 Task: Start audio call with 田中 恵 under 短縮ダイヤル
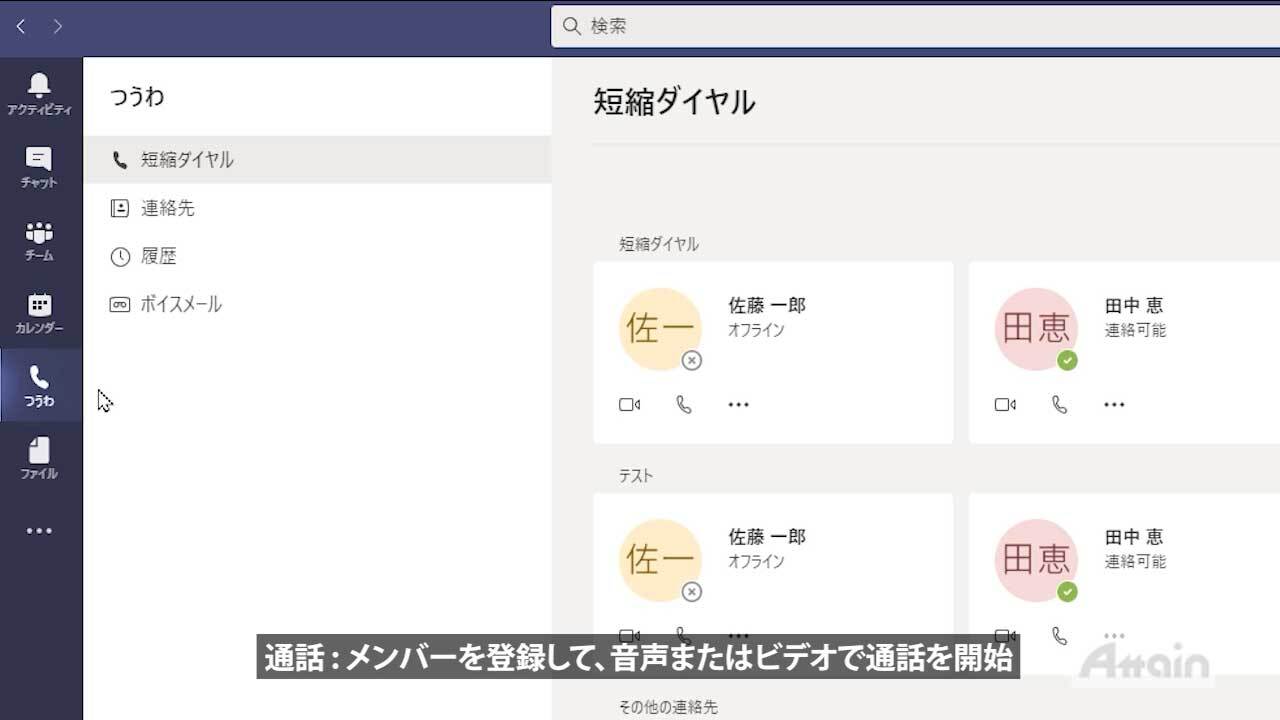point(1060,405)
